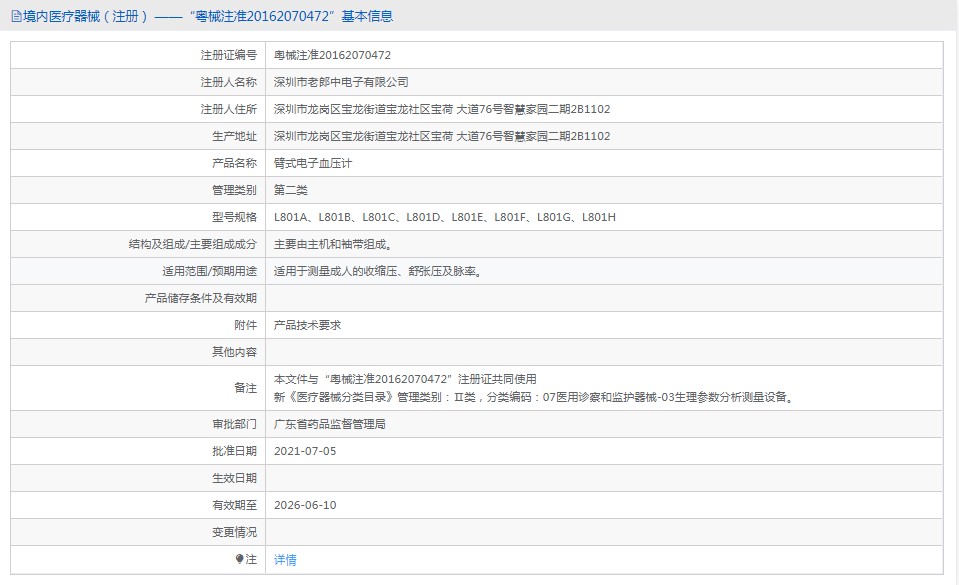Select expiry date 2026-06-10

point(305,505)
